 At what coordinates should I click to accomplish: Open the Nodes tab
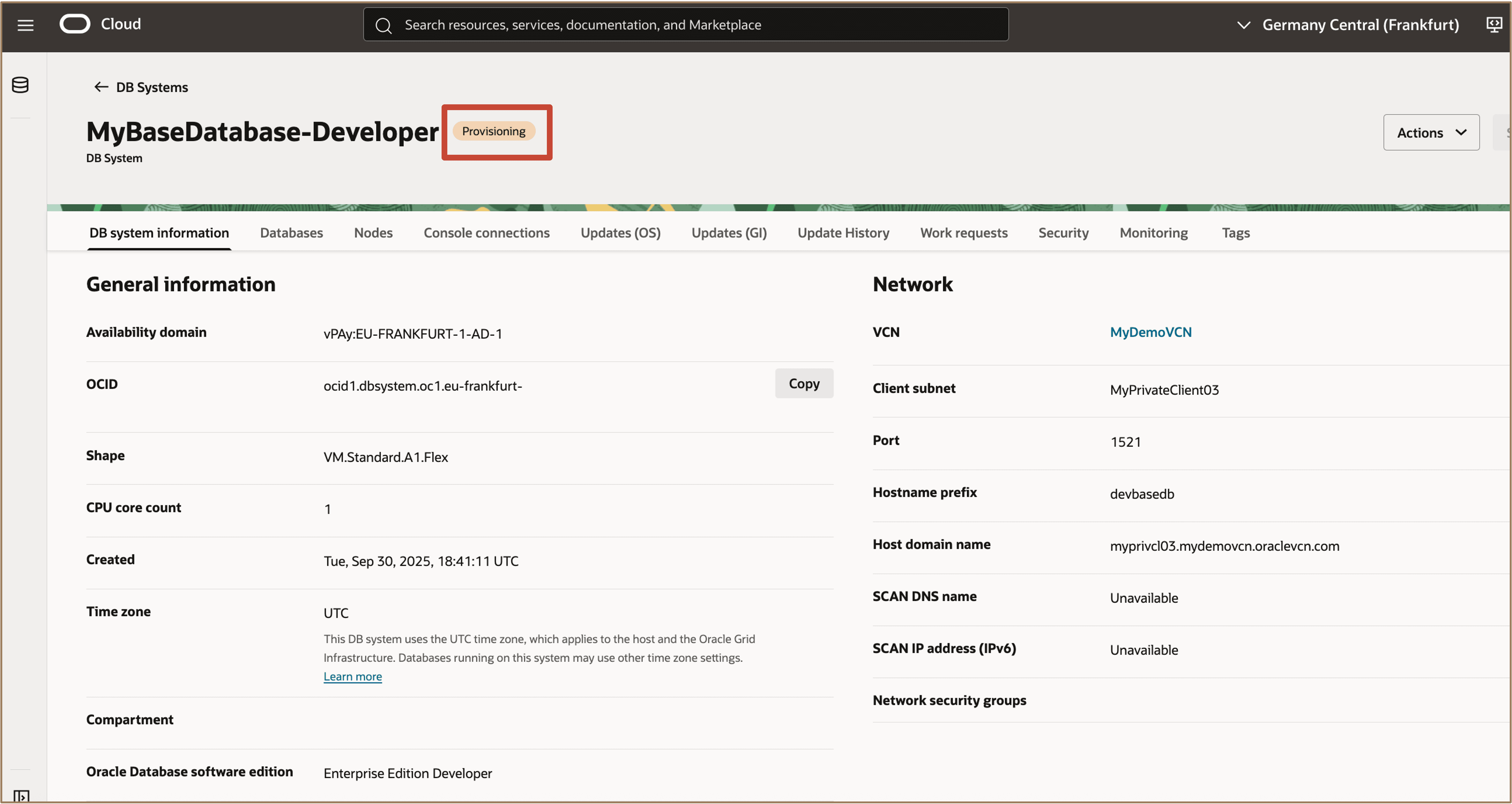(373, 232)
